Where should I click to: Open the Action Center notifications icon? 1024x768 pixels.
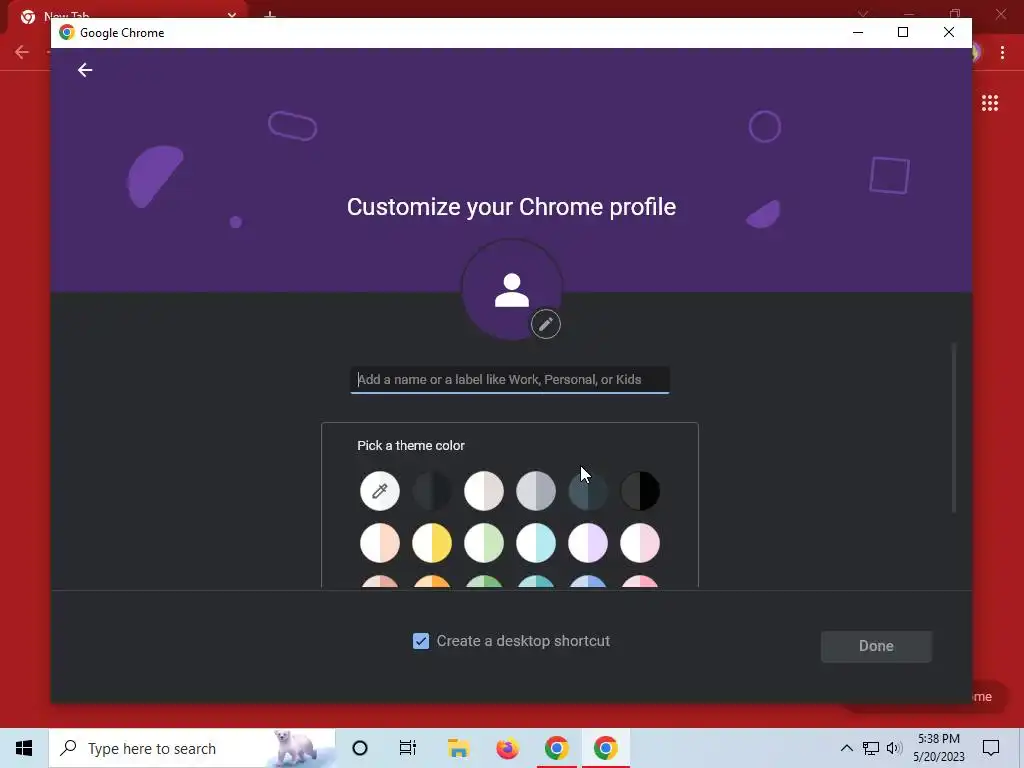(991, 748)
